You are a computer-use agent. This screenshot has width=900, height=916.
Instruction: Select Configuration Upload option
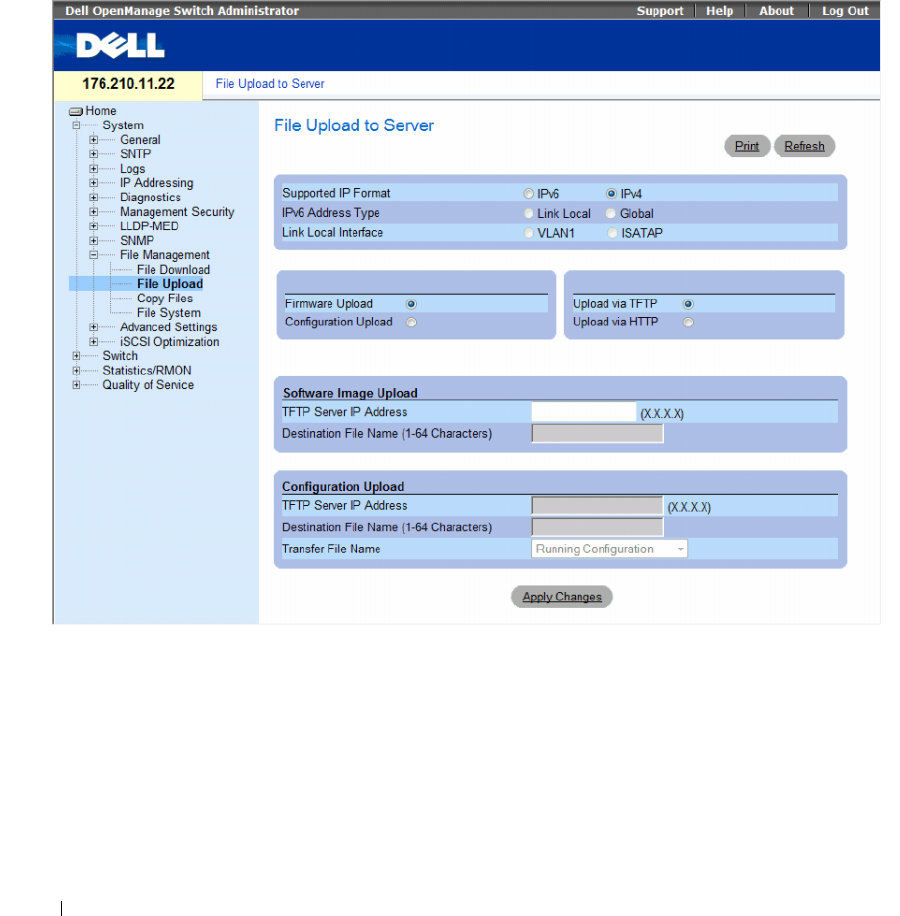(x=412, y=322)
